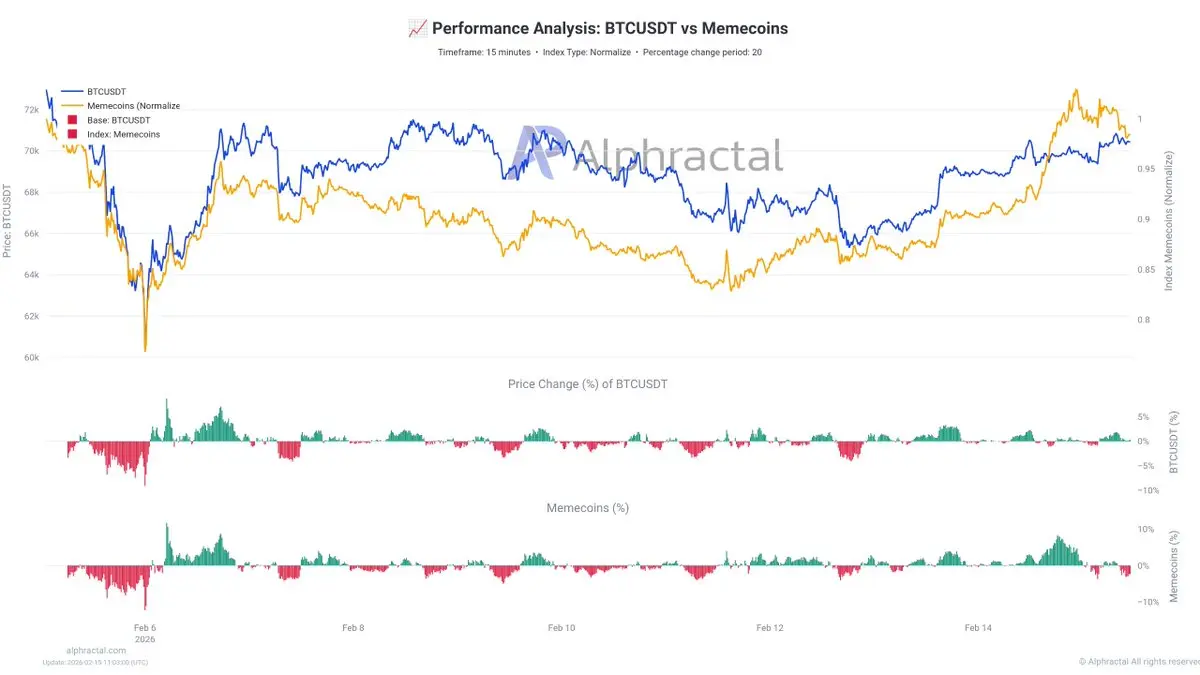Open the alphractal.com link
Image resolution: width=1200 pixels, height=675 pixels.
(x=96, y=650)
